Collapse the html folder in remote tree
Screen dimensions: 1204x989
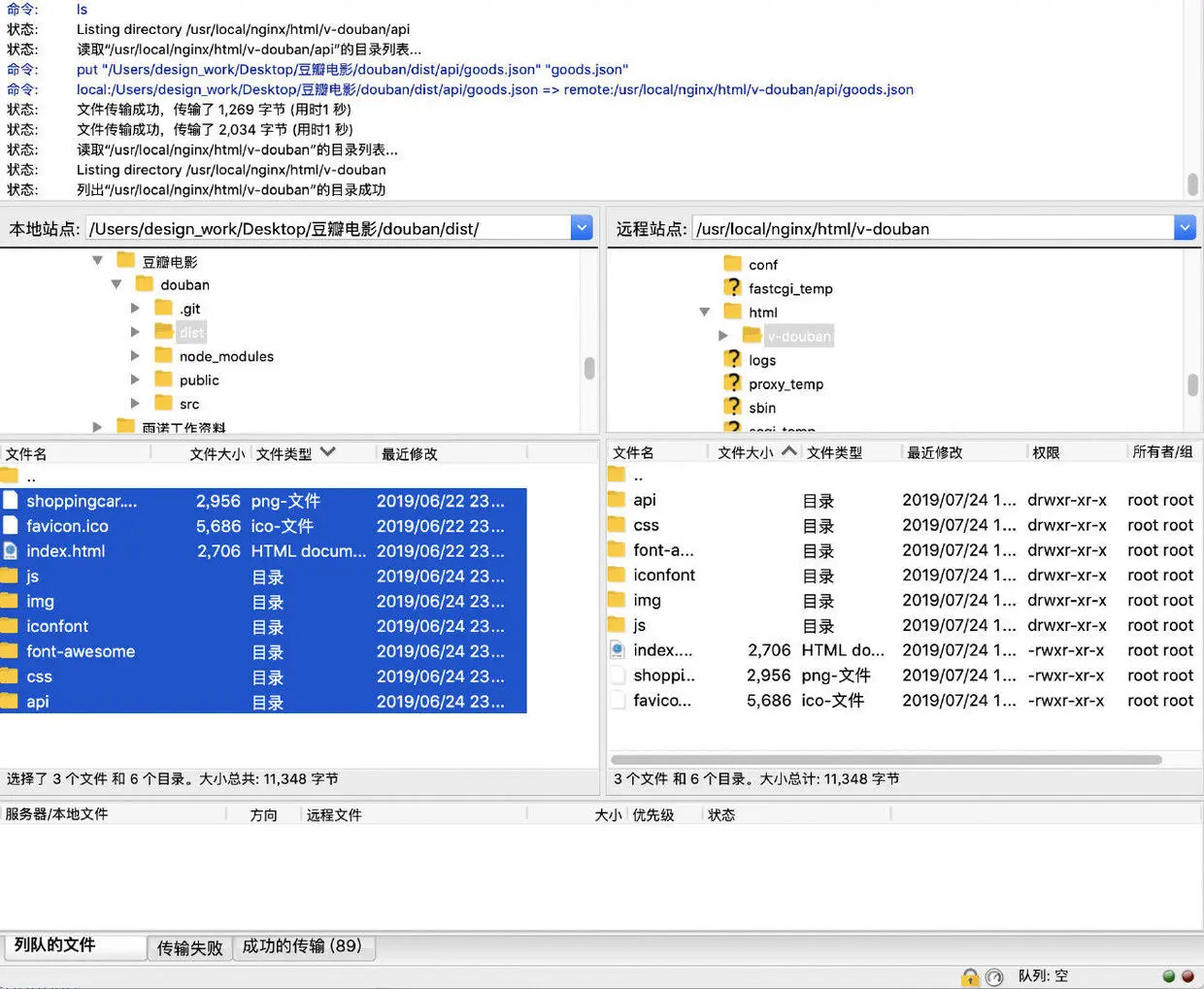point(705,312)
